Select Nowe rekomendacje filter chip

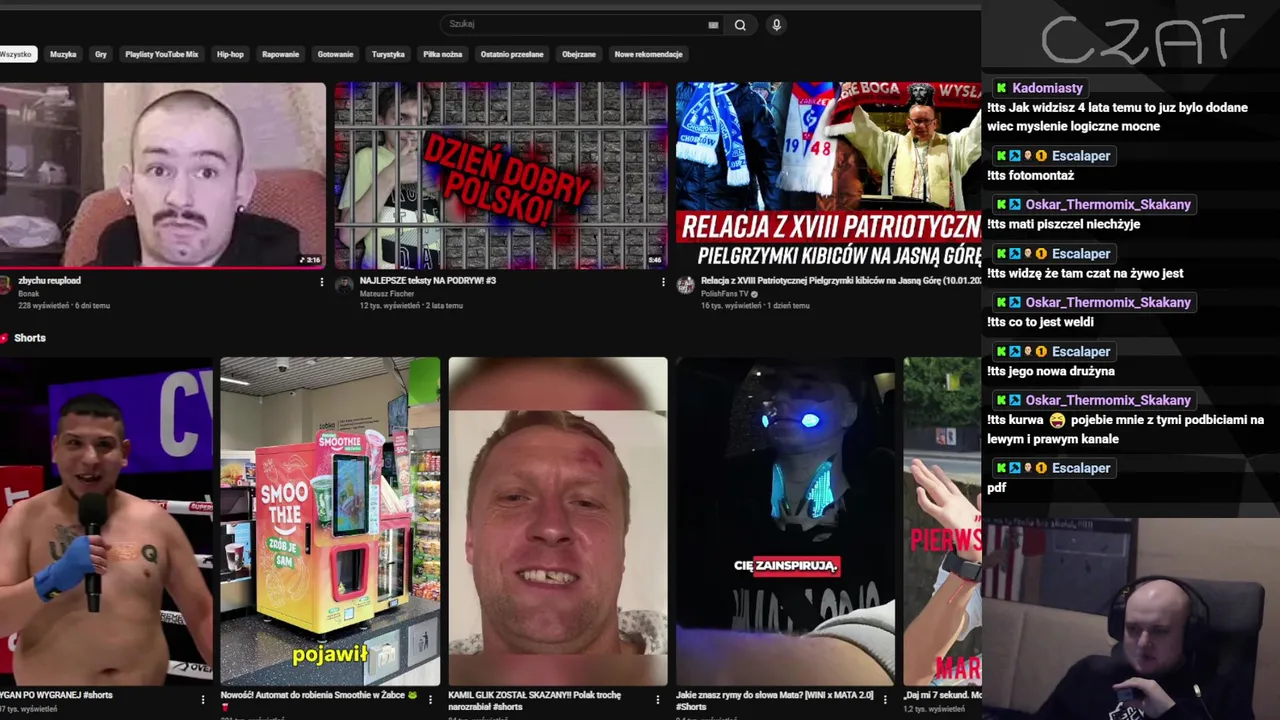[x=648, y=54]
